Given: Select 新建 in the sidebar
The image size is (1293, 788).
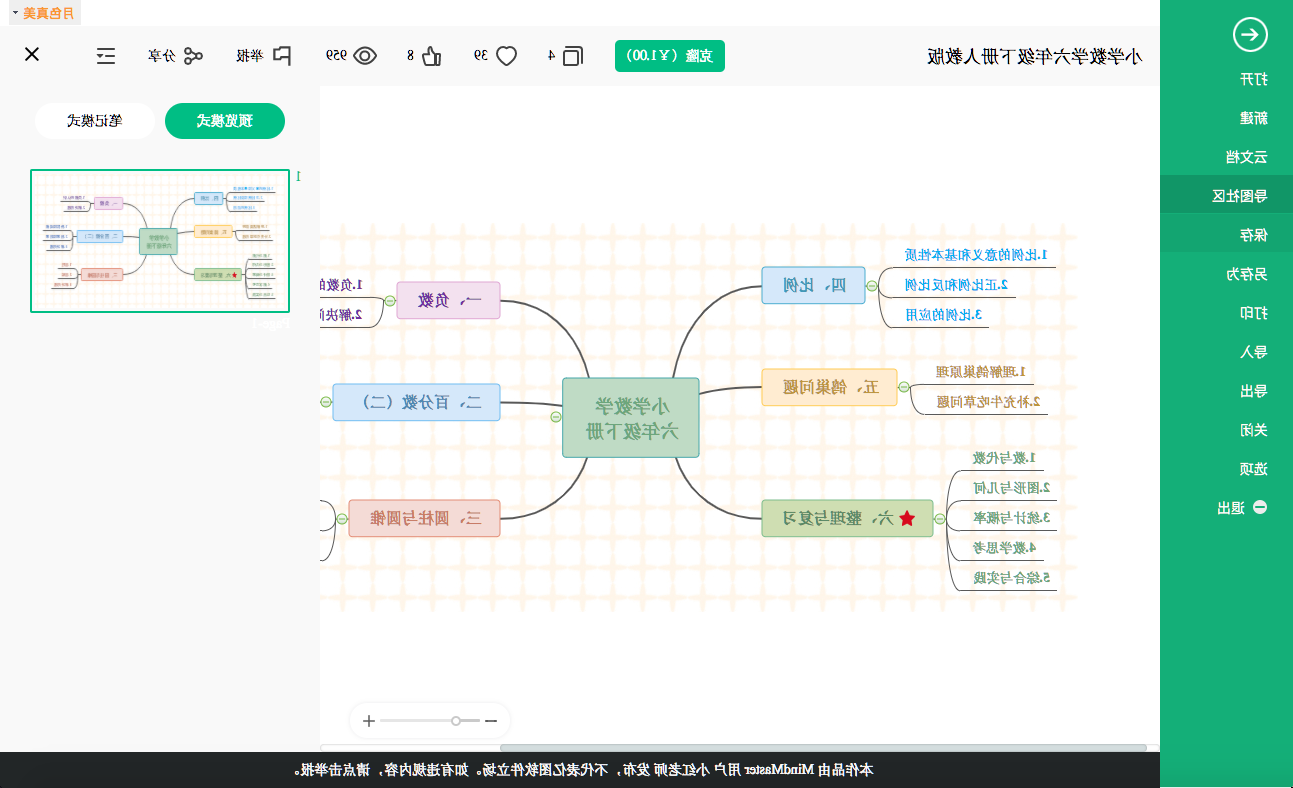Looking at the screenshot, I should click(1254, 117).
